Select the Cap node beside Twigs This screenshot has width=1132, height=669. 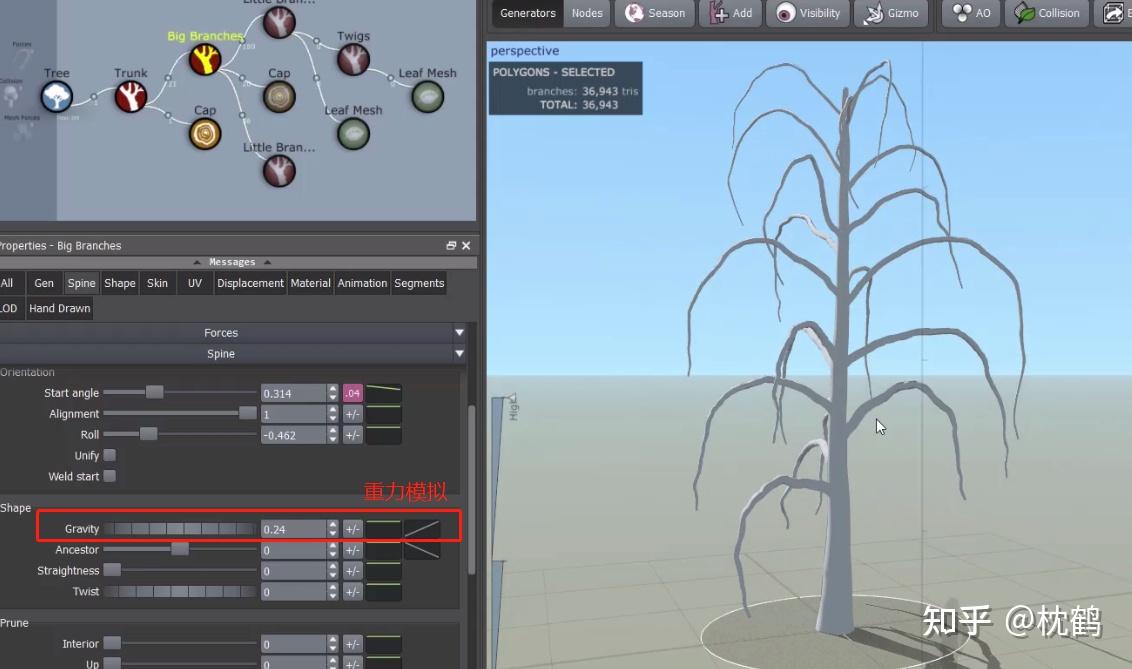click(279, 96)
